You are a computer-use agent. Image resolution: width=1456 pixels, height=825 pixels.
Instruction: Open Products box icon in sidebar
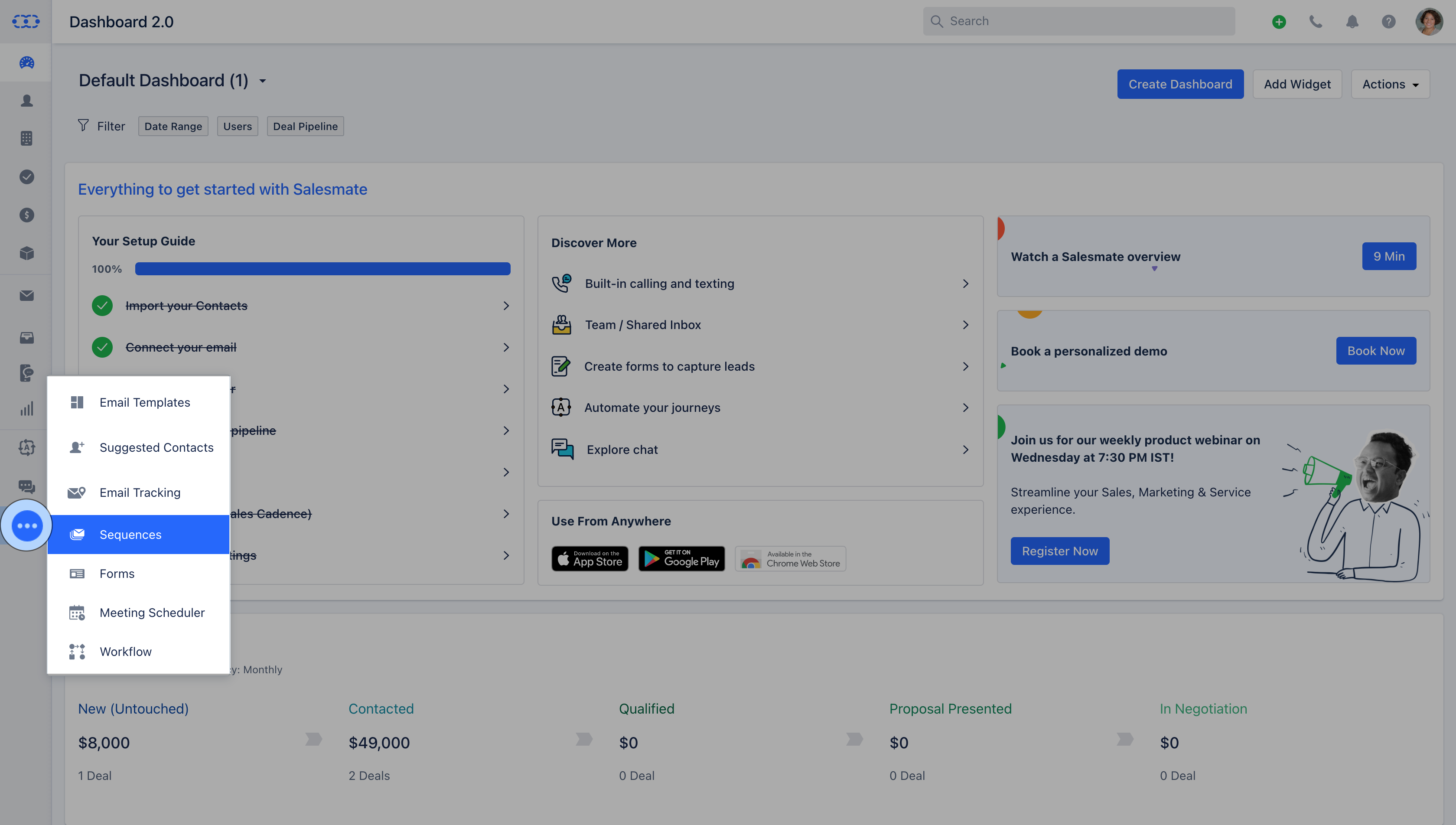[26, 253]
